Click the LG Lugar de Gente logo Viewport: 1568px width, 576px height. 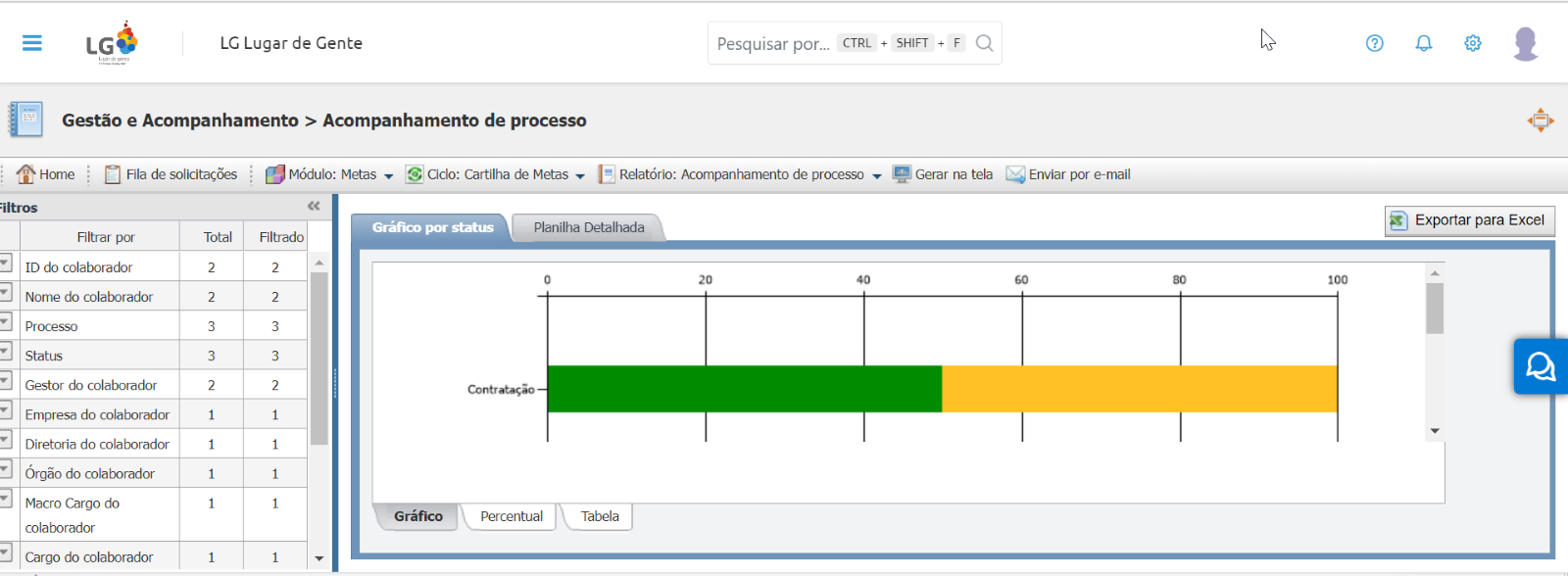click(112, 43)
